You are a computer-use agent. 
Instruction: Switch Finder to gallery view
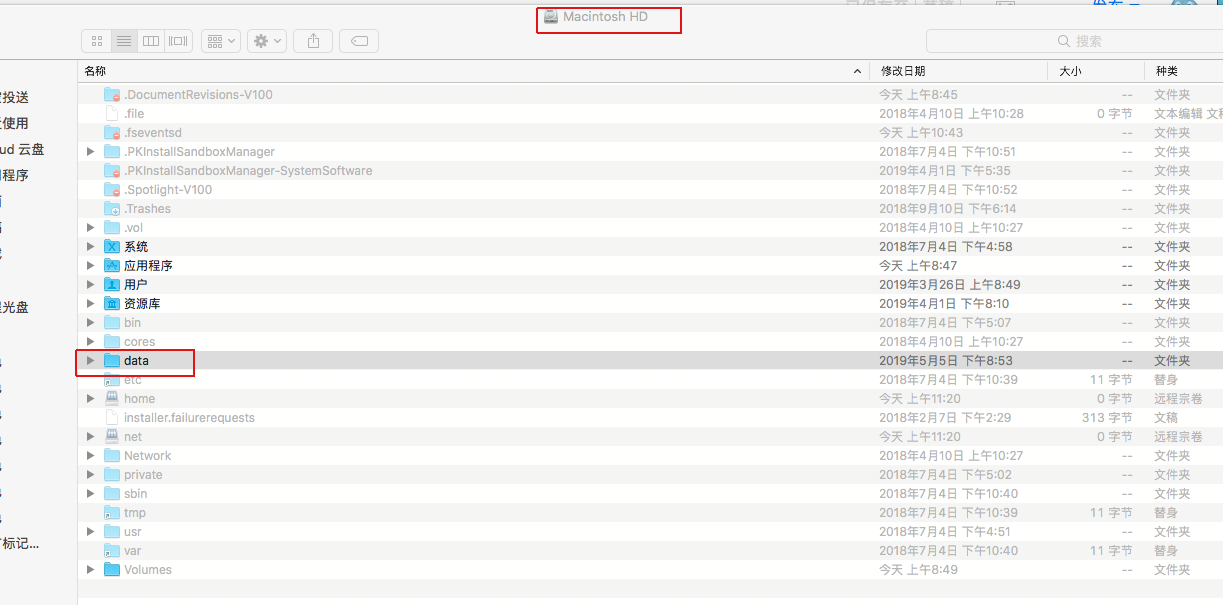tap(179, 41)
